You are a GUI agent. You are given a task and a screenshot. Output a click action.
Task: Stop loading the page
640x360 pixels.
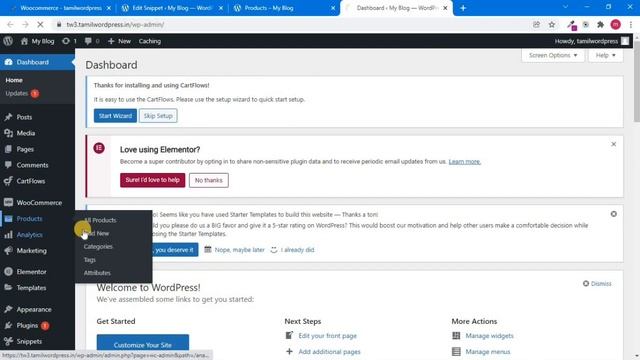point(40,24)
